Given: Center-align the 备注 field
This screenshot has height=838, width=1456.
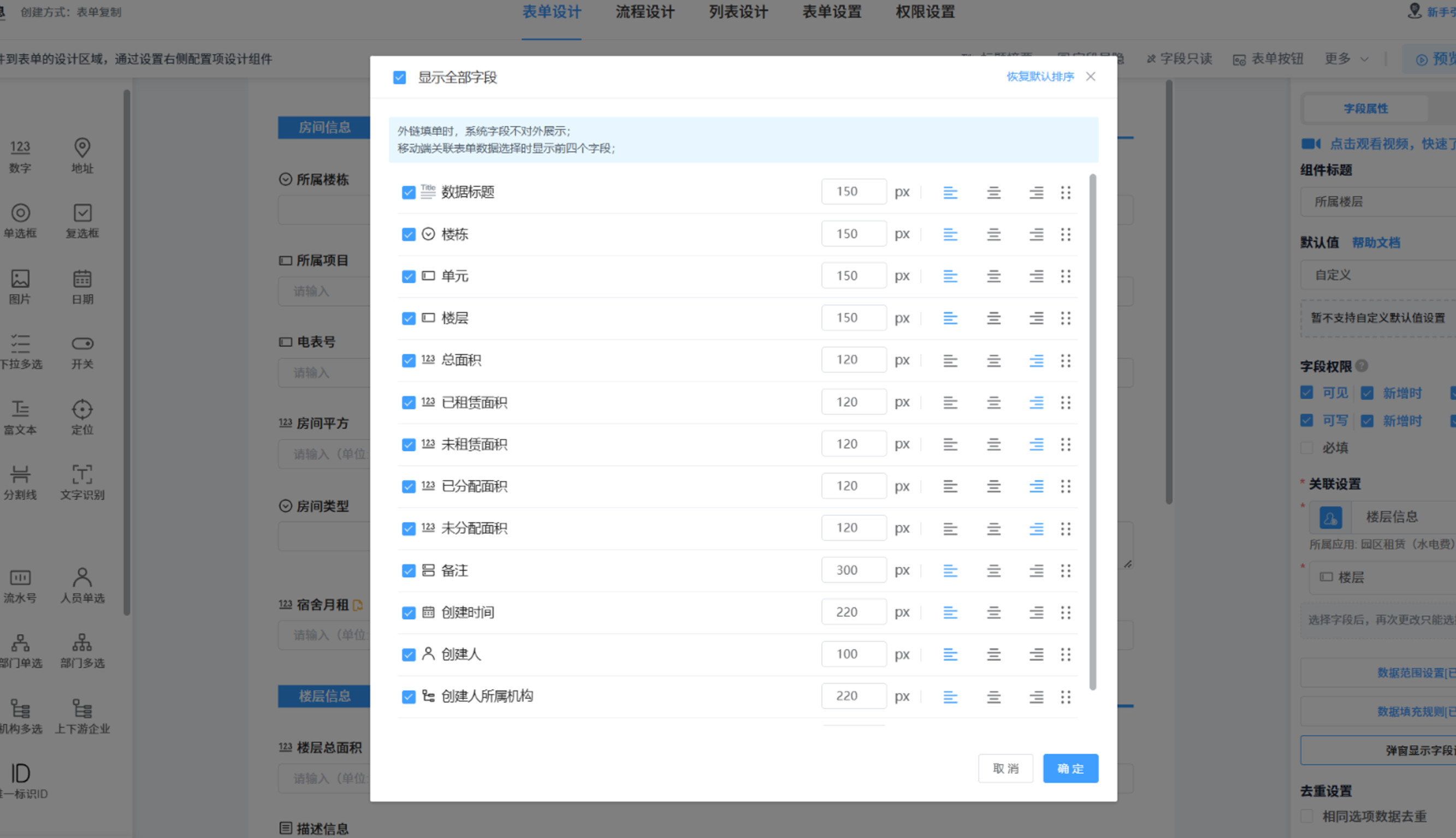Looking at the screenshot, I should coord(993,570).
